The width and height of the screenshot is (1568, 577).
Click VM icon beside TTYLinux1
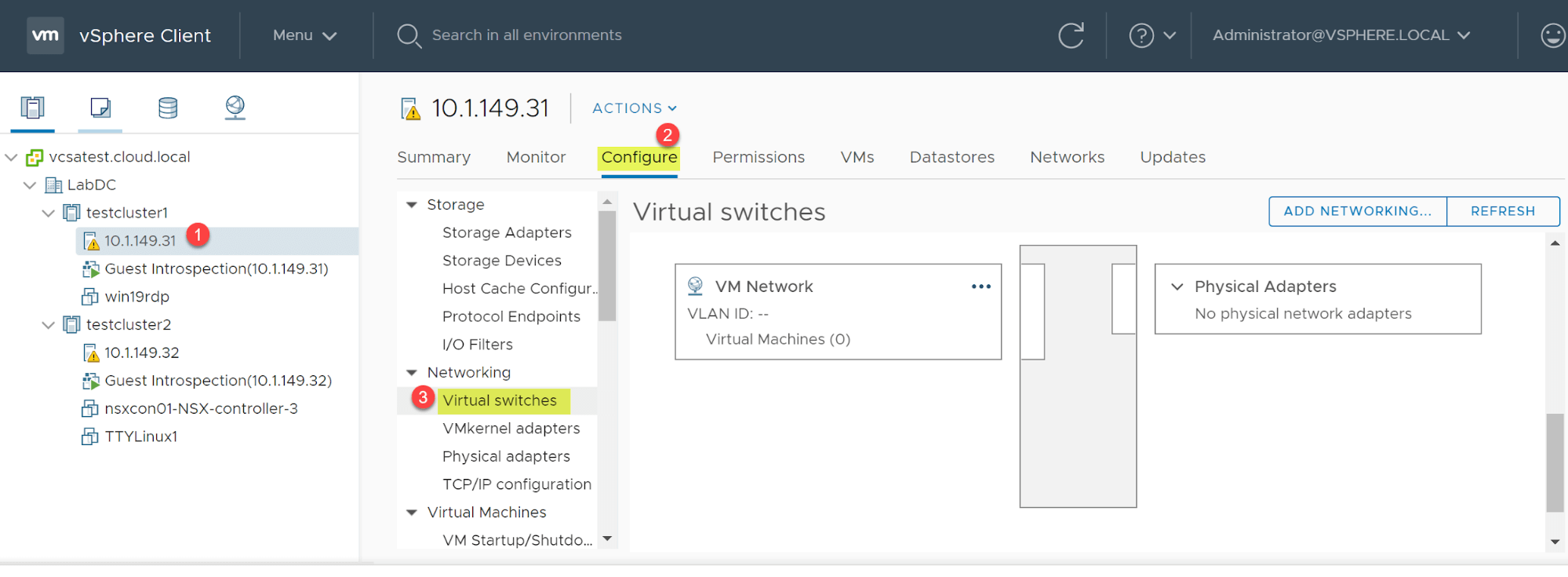90,437
